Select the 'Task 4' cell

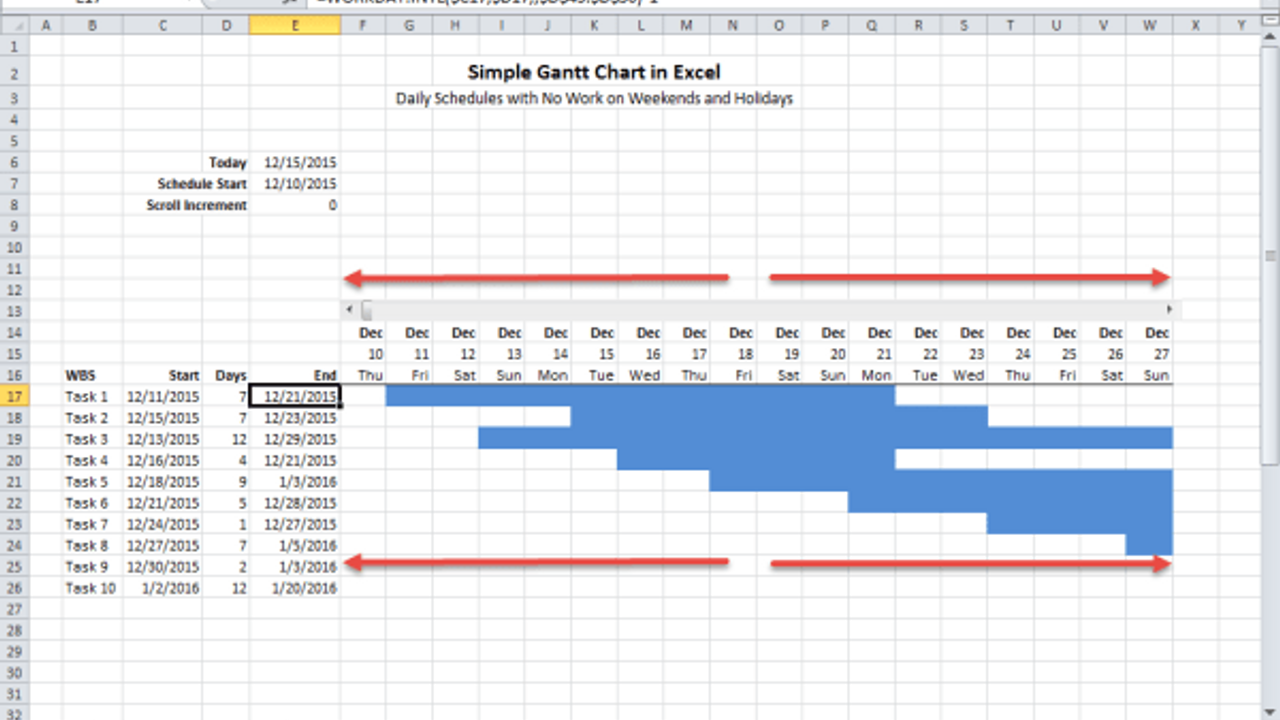(x=92, y=460)
